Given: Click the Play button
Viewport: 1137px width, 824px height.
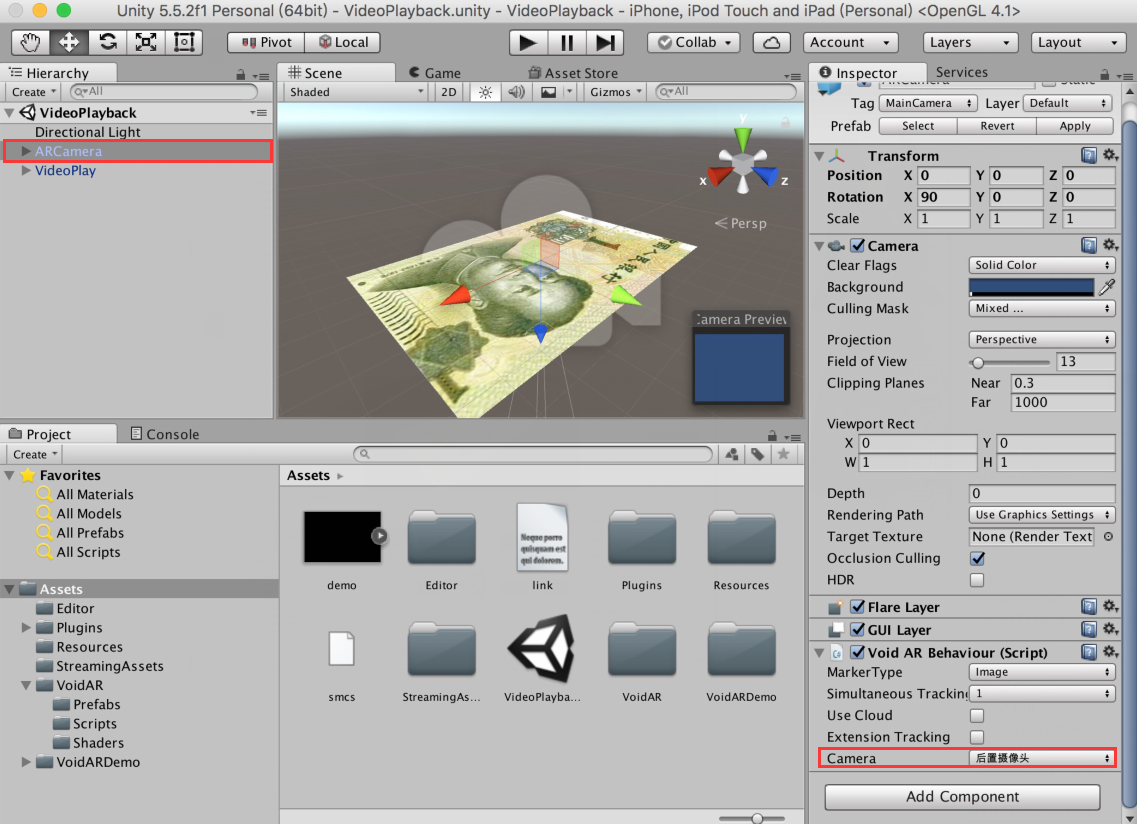Looking at the screenshot, I should 528,43.
